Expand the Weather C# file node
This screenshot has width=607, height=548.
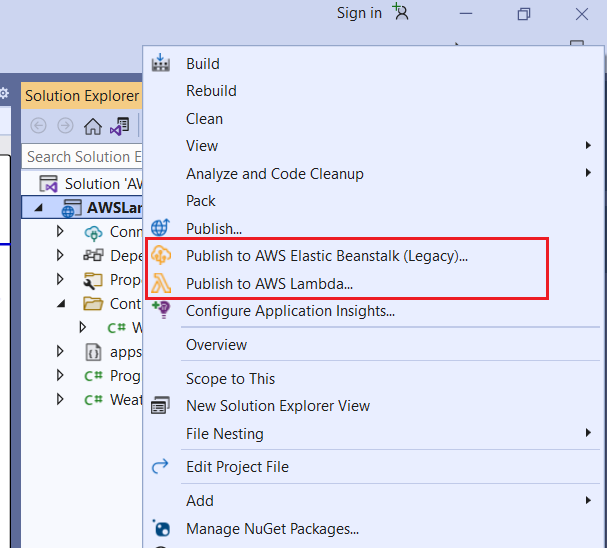point(60,399)
